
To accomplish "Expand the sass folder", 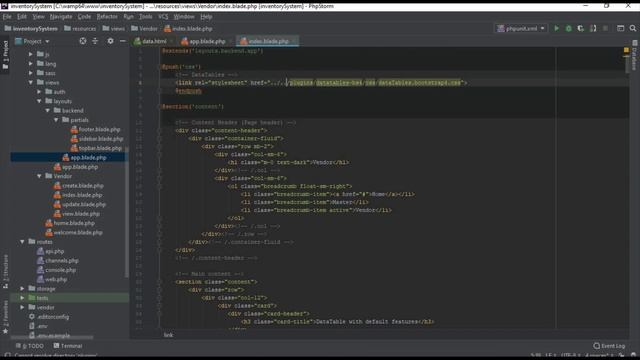I will click(31, 73).
